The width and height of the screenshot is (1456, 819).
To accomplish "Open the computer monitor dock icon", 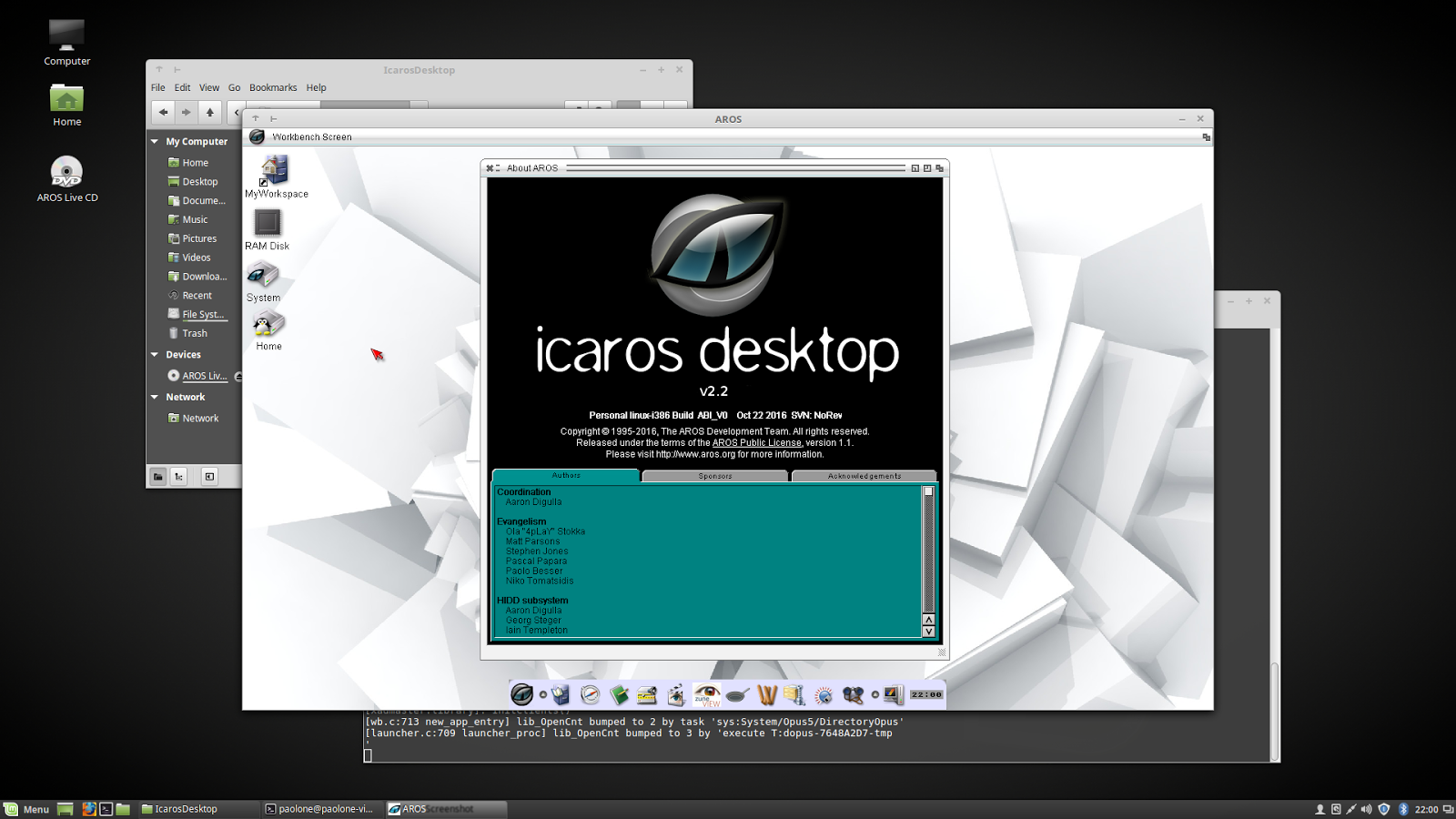I will click(x=894, y=695).
